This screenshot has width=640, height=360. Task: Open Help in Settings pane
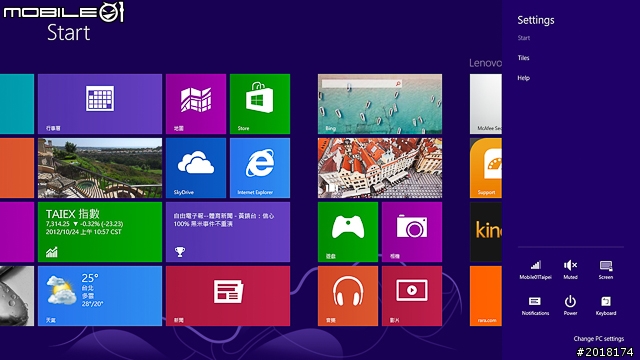coord(523,78)
